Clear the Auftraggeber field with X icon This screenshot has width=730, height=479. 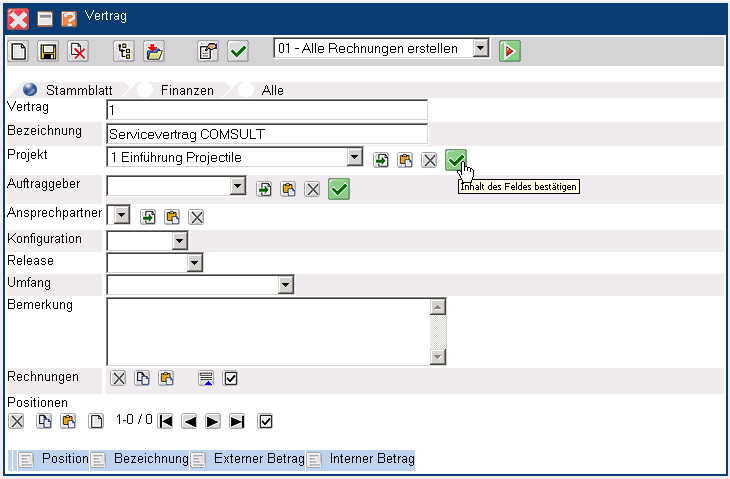tap(312, 189)
